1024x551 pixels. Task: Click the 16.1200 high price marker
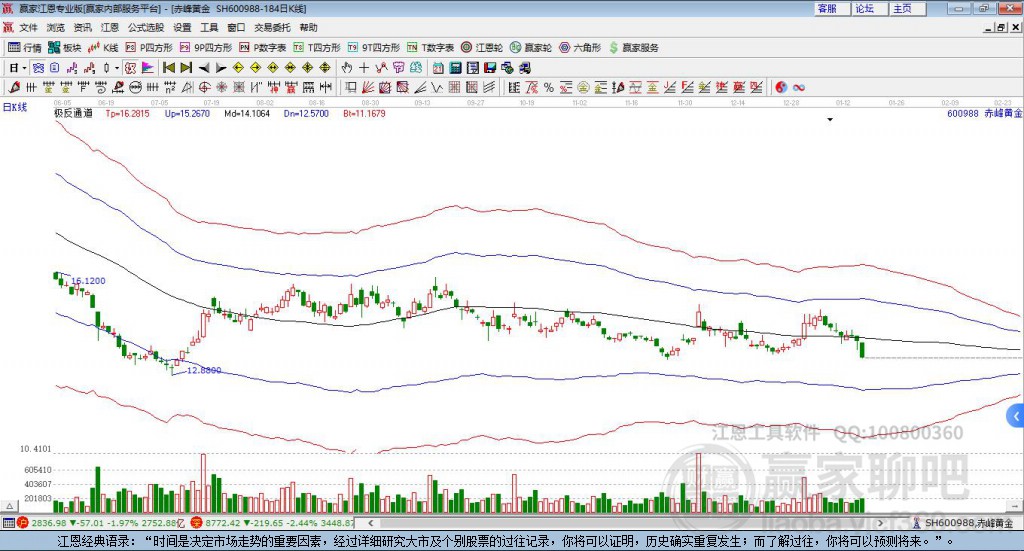pos(88,281)
